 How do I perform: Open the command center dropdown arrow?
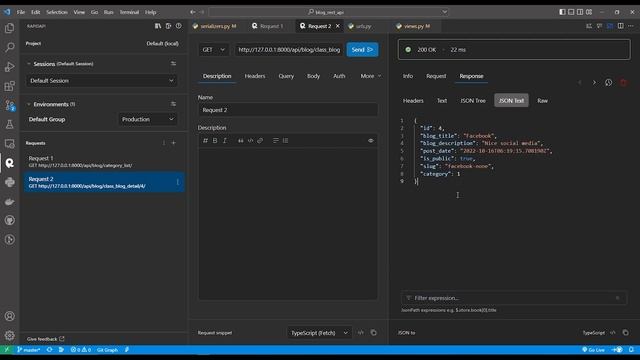pyautogui.click(x=444, y=12)
